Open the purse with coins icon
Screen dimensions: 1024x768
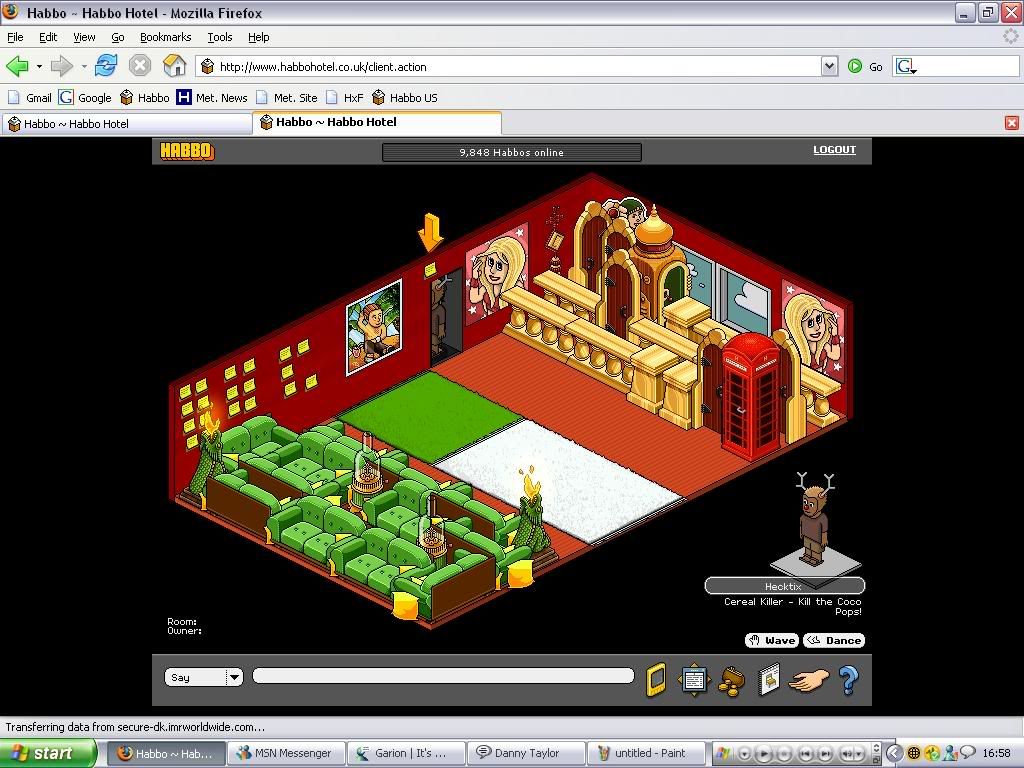click(731, 681)
